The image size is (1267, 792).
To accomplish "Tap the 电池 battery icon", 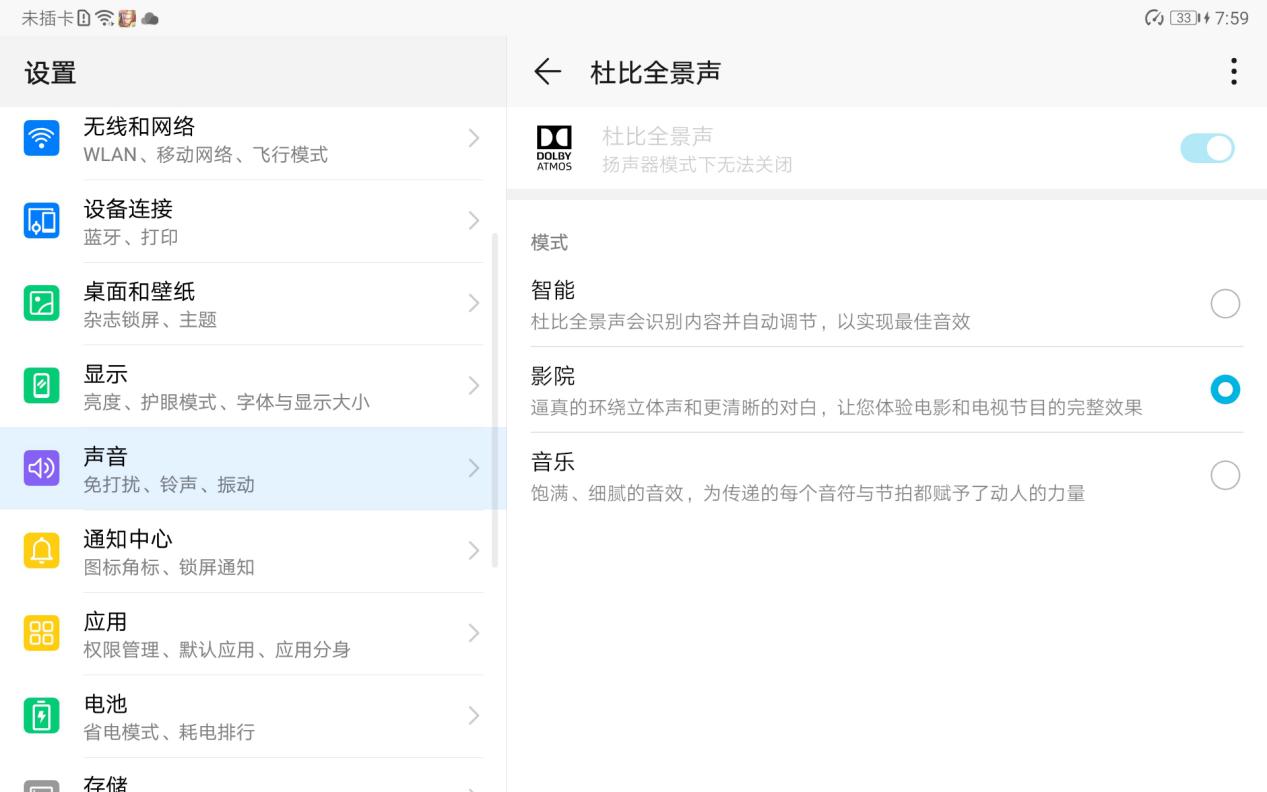I will pos(42,716).
